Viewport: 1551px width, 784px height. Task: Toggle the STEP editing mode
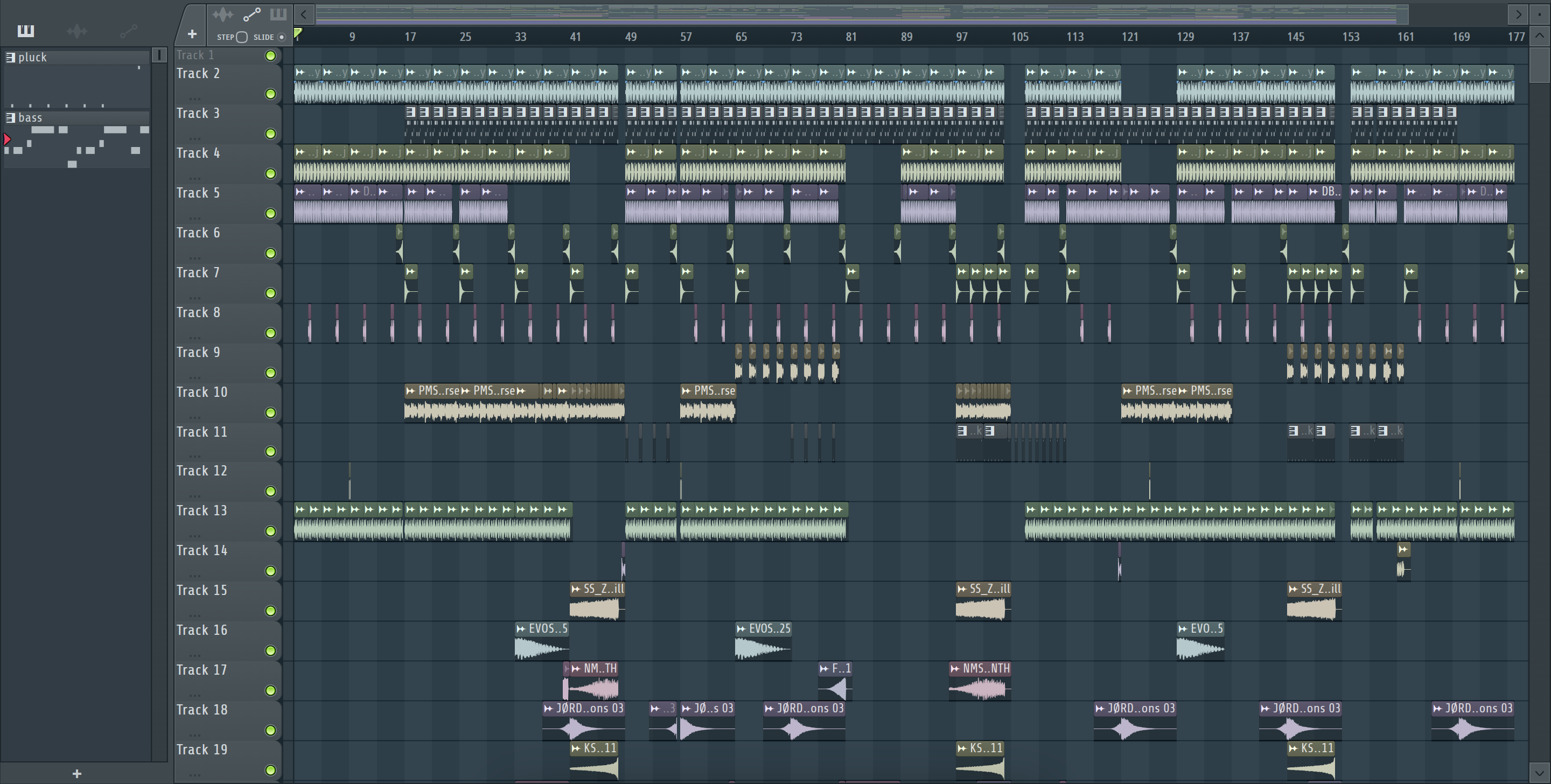click(x=241, y=37)
